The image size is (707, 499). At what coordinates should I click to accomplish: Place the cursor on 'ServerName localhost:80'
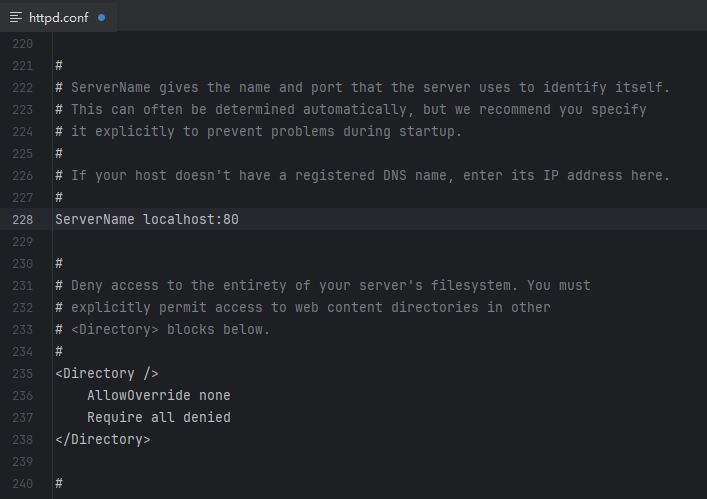click(147, 220)
